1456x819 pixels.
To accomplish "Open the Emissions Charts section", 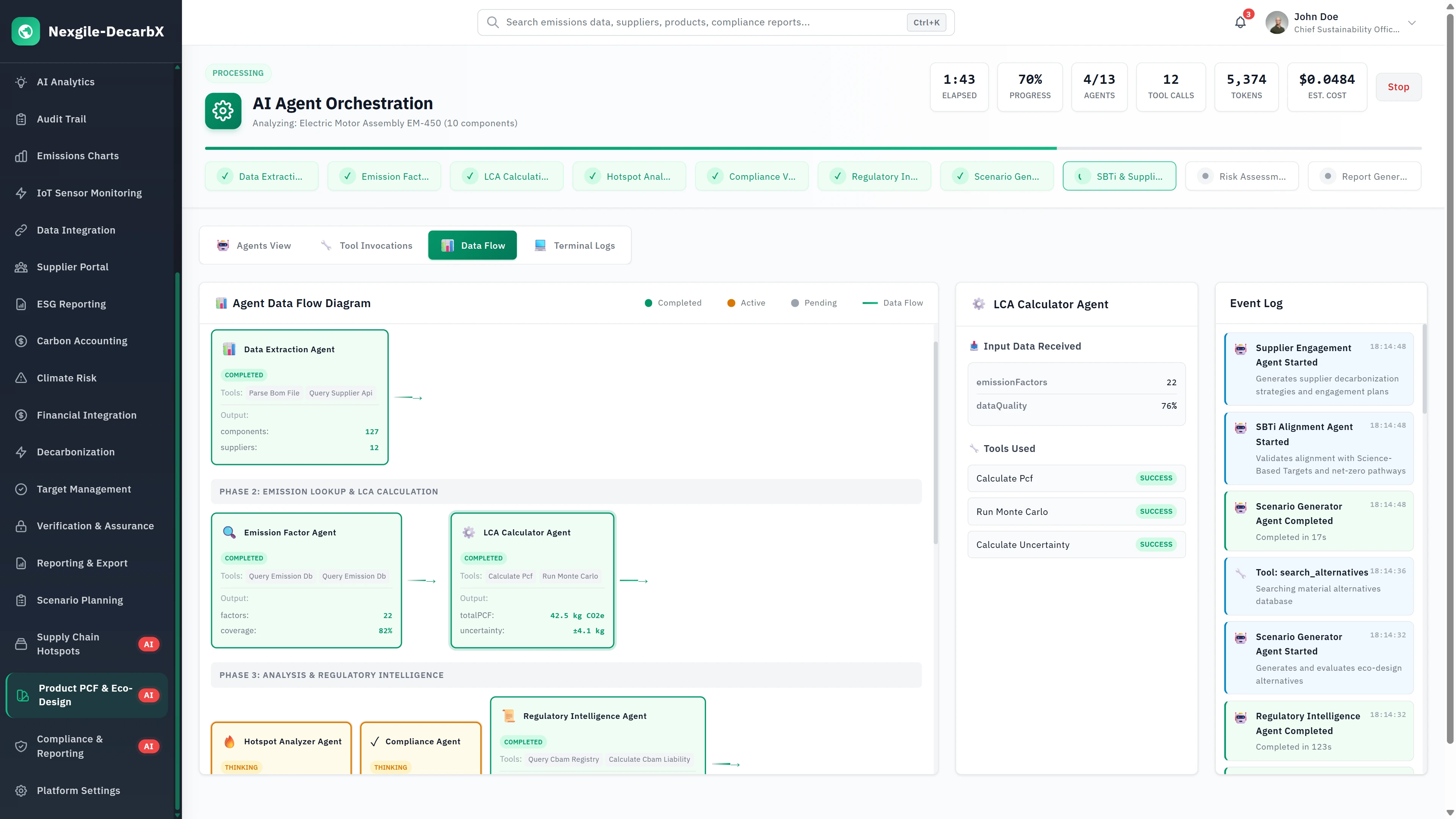I will pyautogui.click(x=77, y=155).
